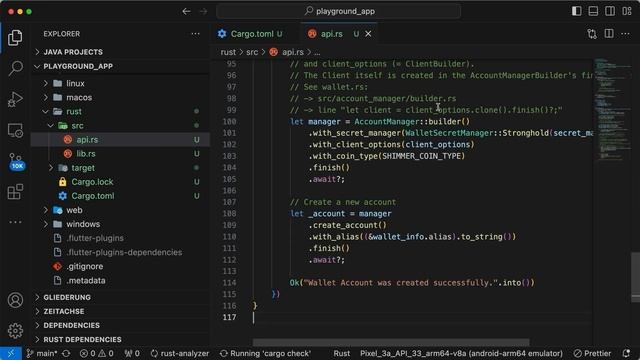
Task: Split the editor to the right
Action: click(609, 34)
